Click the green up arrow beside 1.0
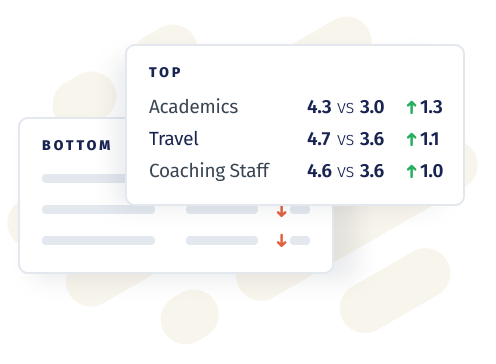The width and height of the screenshot is (496, 364). point(411,171)
